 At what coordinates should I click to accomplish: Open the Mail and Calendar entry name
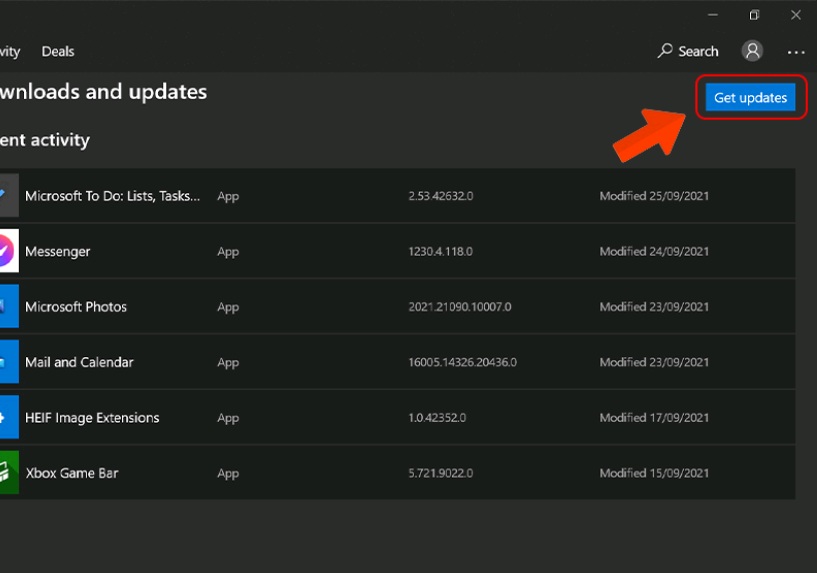tap(79, 362)
